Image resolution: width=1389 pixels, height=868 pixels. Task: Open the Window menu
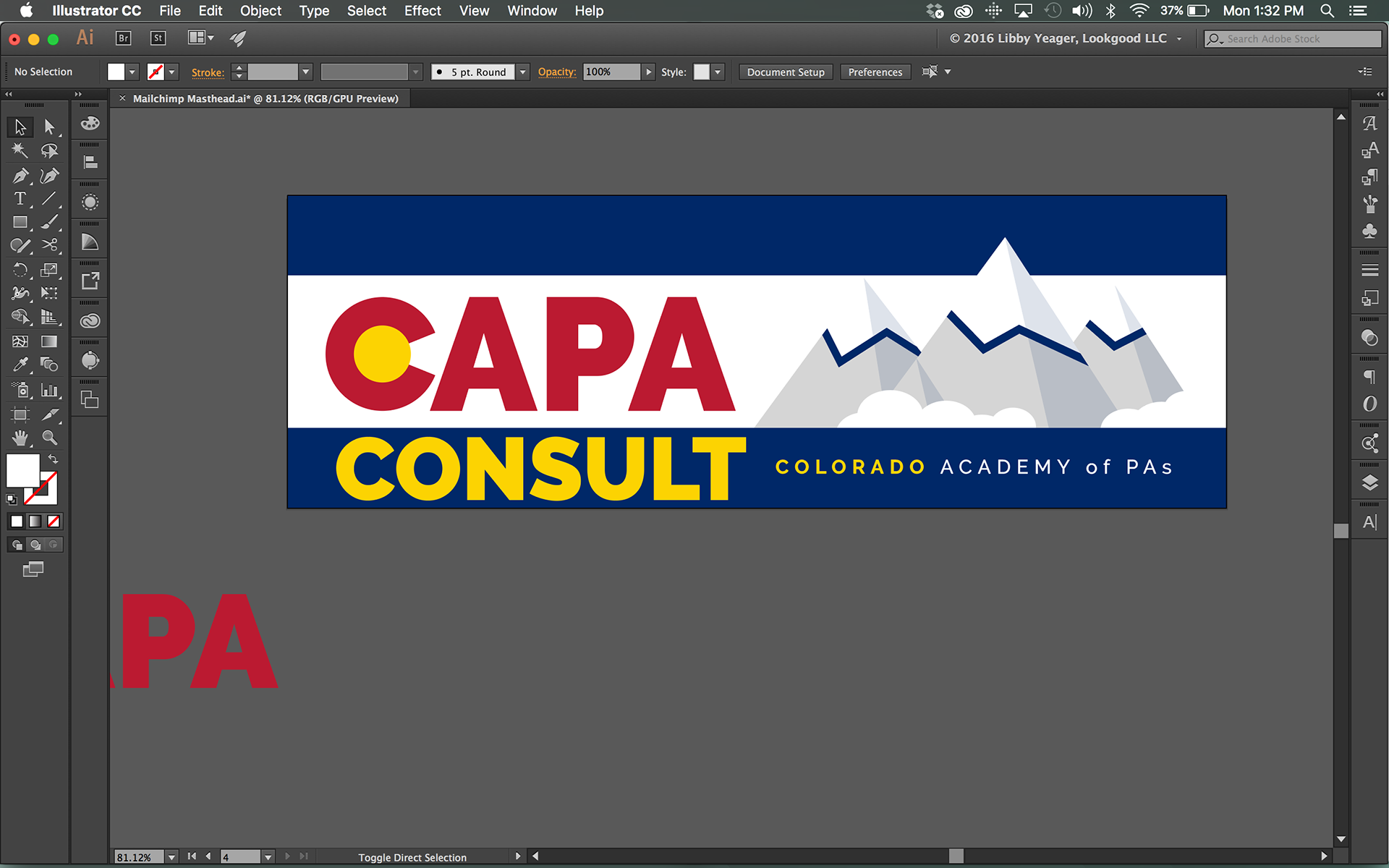coord(532,11)
